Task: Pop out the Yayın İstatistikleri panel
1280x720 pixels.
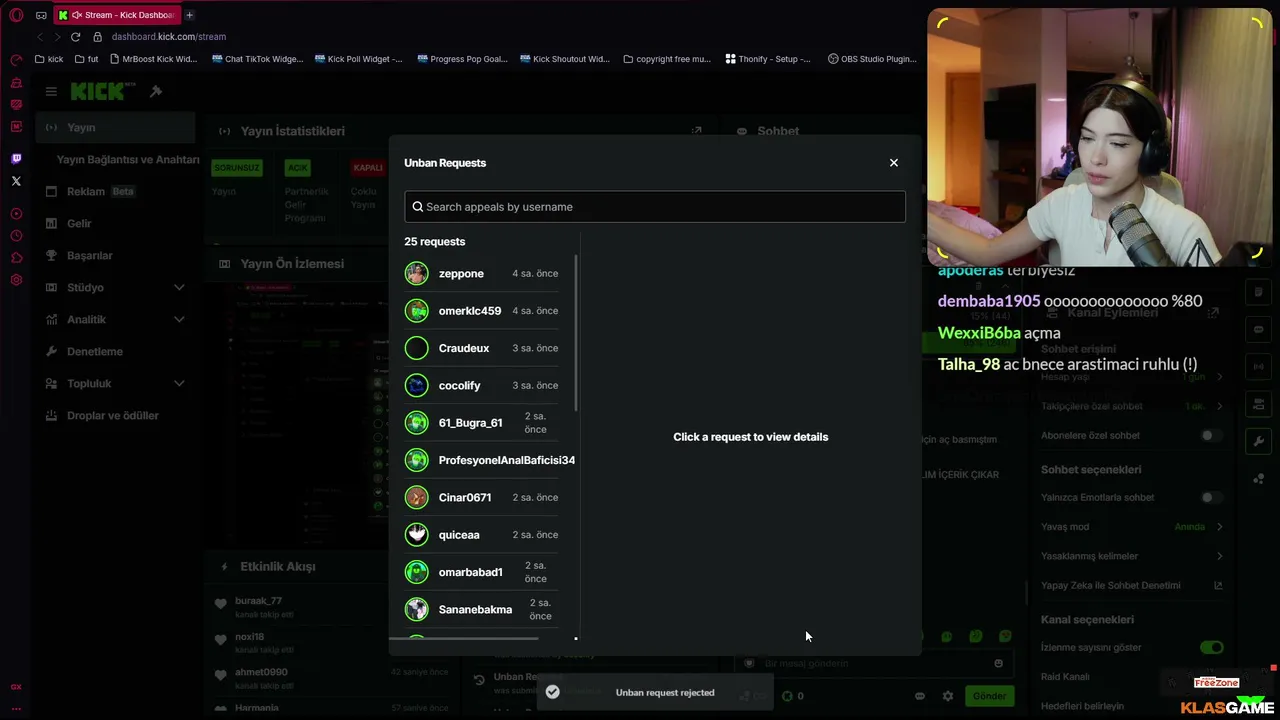Action: pyautogui.click(x=697, y=131)
